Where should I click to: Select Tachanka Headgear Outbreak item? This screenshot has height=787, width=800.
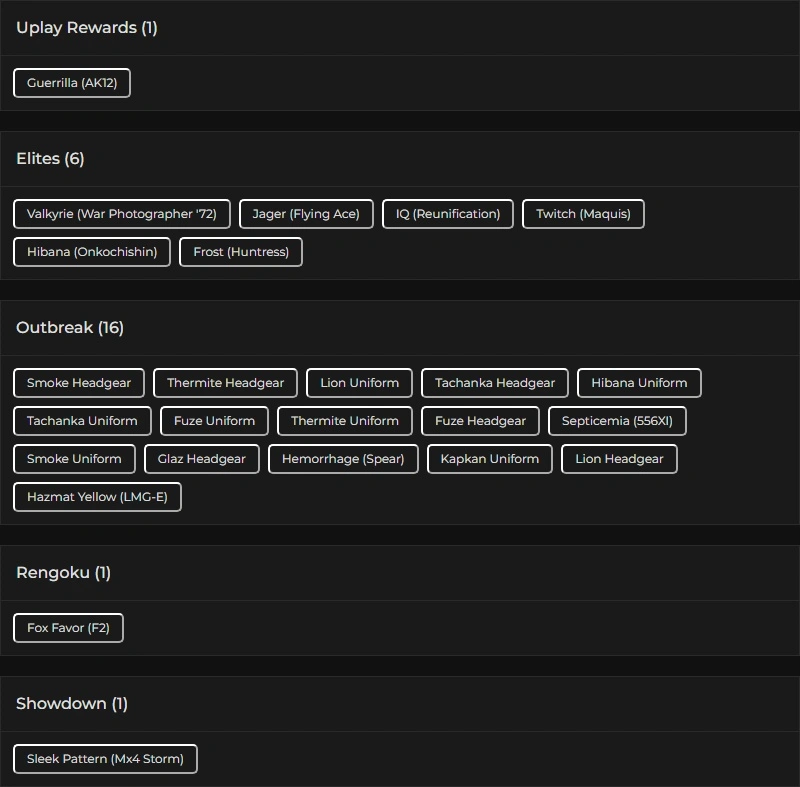click(x=495, y=383)
